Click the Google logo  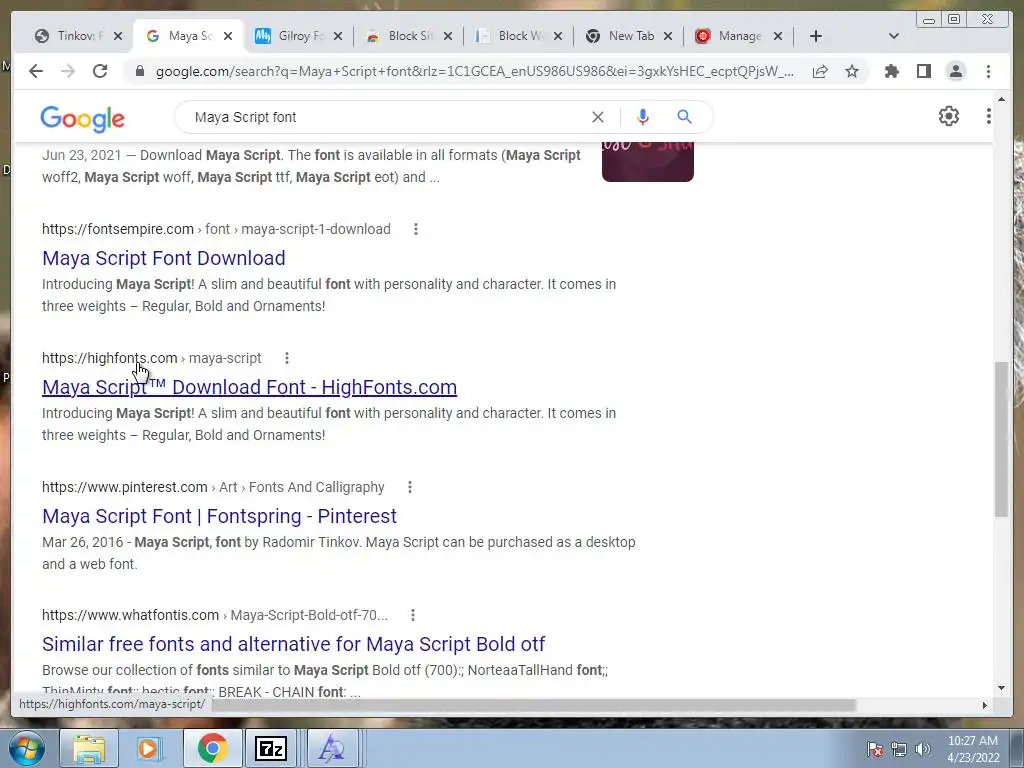pyautogui.click(x=82, y=118)
